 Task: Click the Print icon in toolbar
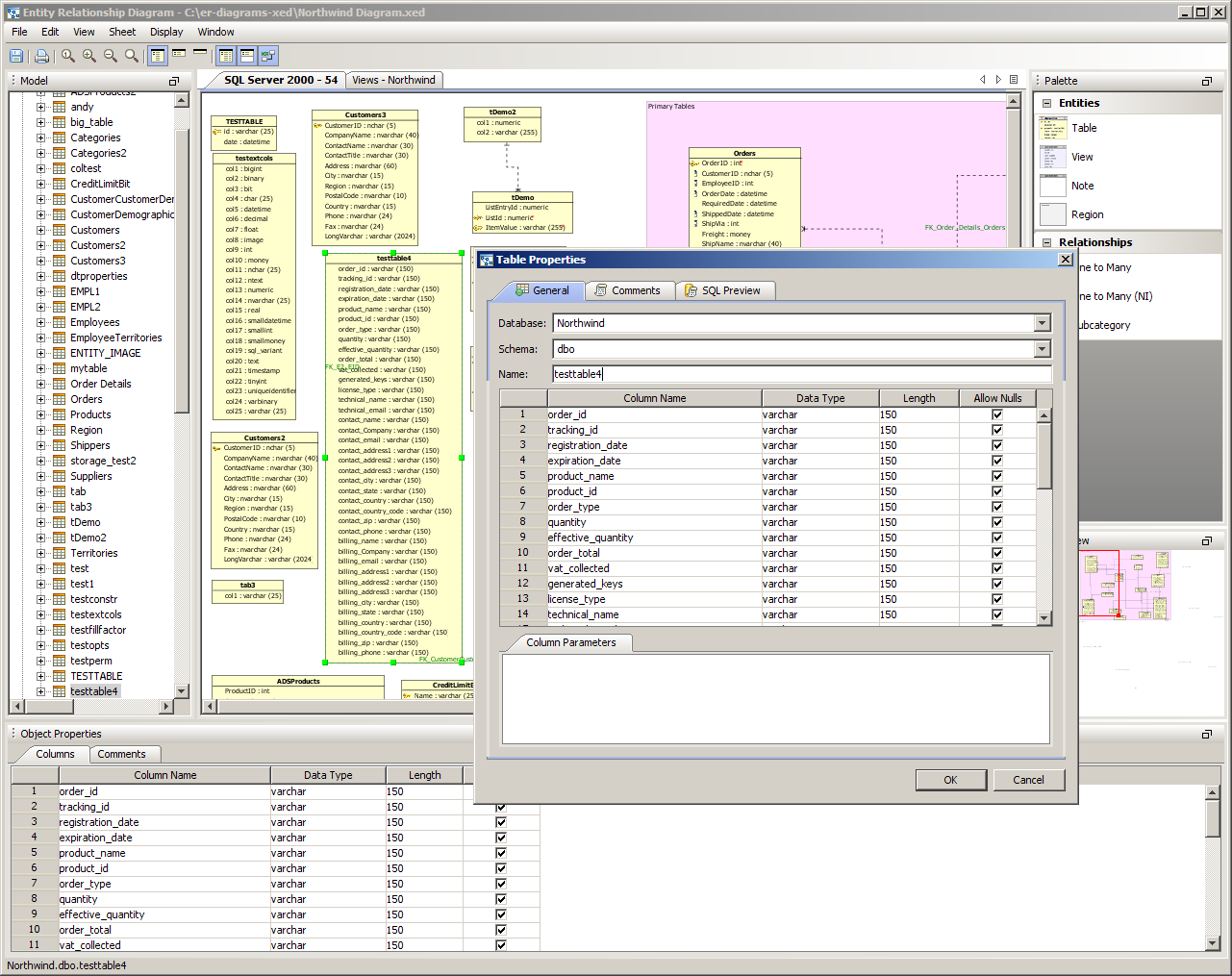click(41, 56)
